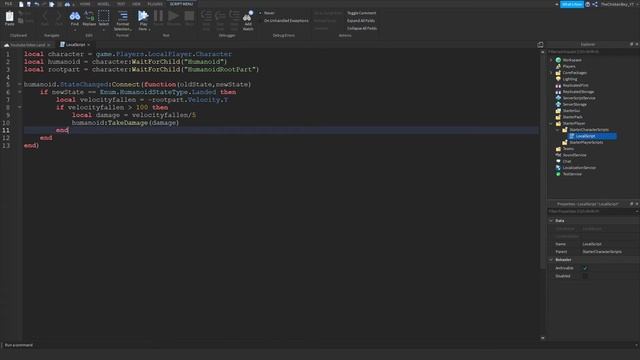Select ReplicatedStorage in Explorer

pos(578,92)
